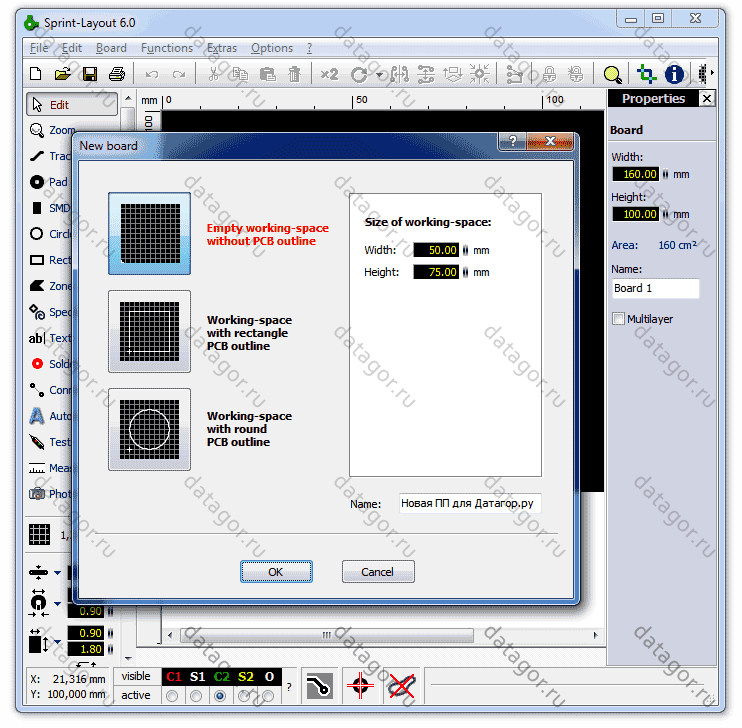Click the dialog help question-mark button
Screen dimensions: 742x728
pyautogui.click(x=512, y=141)
